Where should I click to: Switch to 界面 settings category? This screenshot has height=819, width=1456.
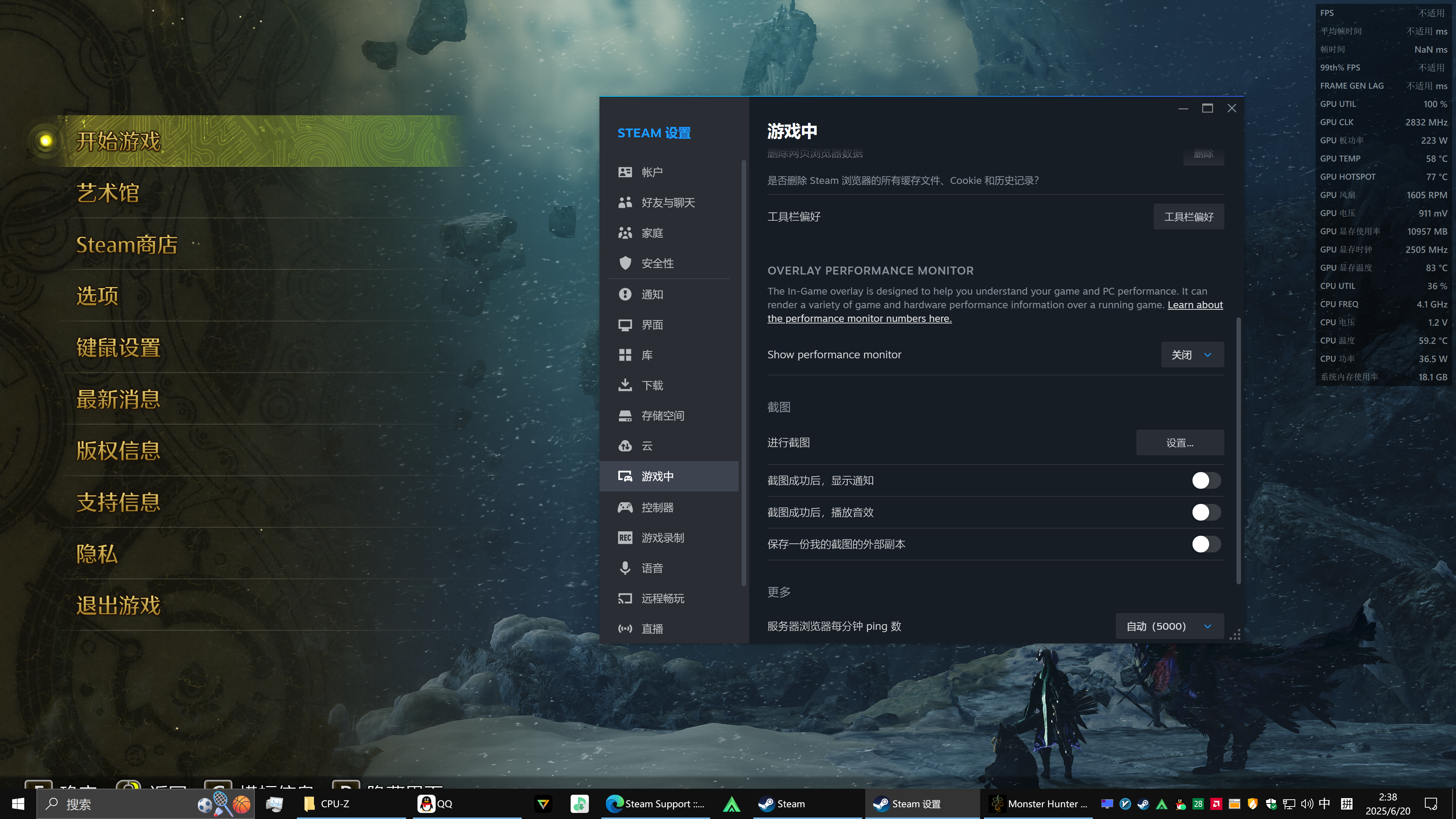coord(652,325)
